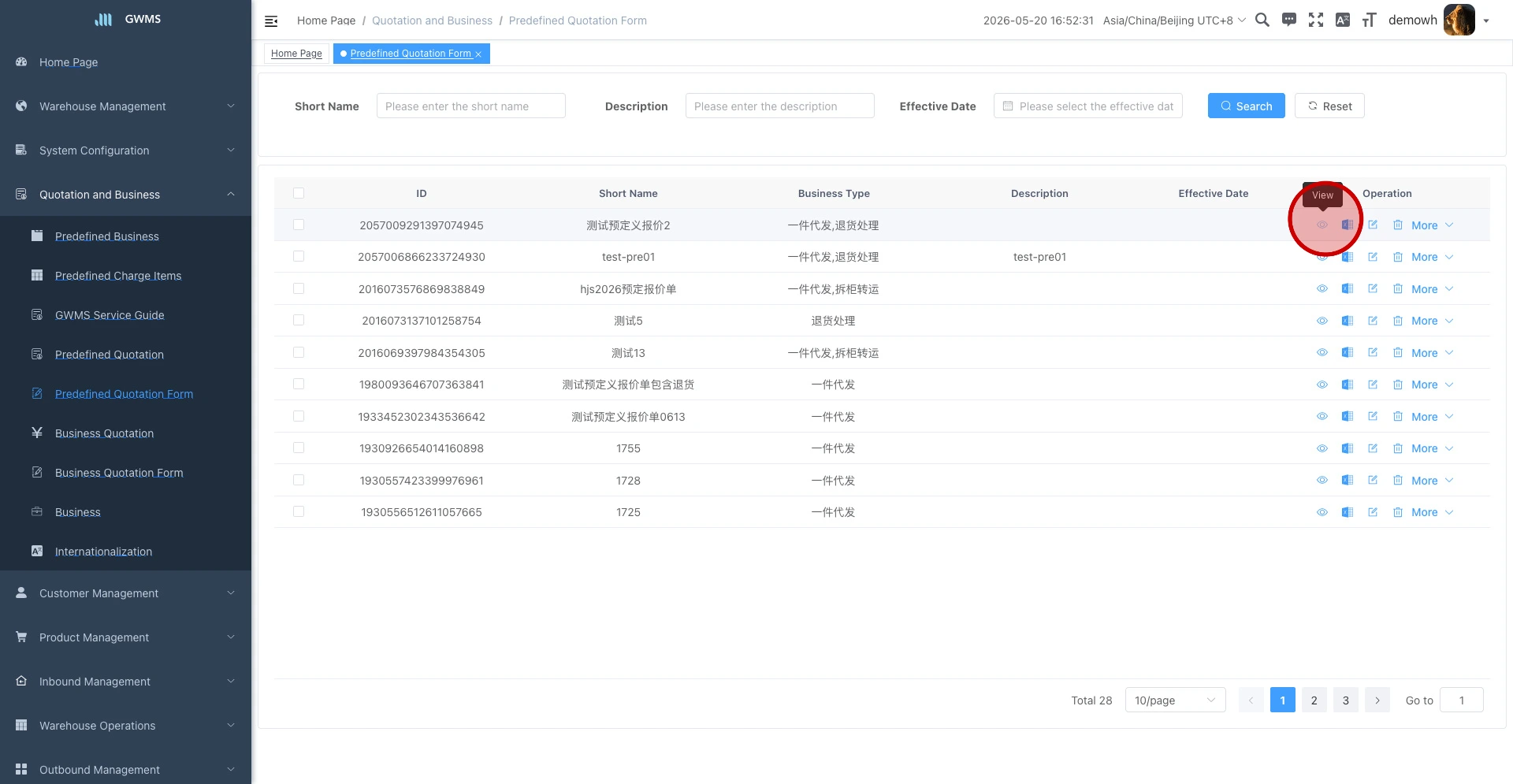Export the 1755 row to Excel
The width and height of the screenshot is (1513, 784).
[x=1348, y=448]
